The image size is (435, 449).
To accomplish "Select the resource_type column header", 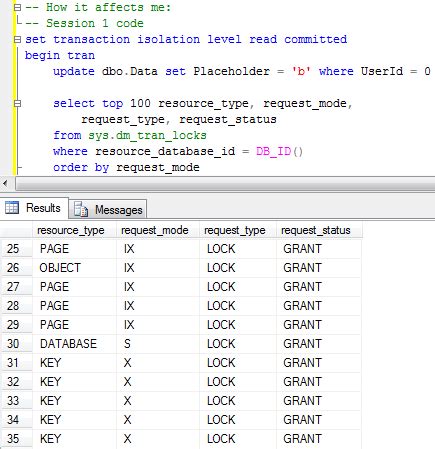I will point(74,230).
